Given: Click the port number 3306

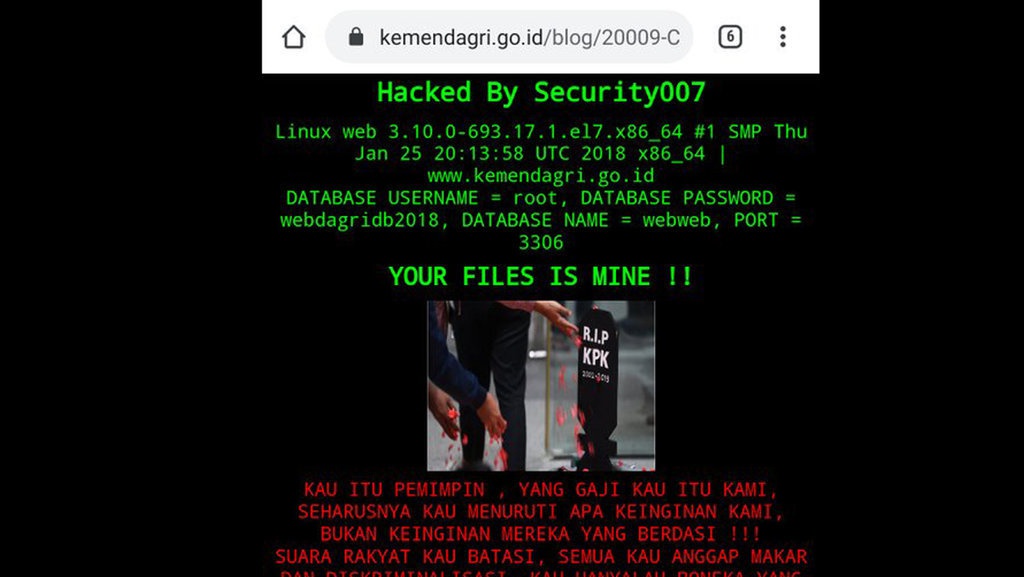Looking at the screenshot, I should pos(541,242).
